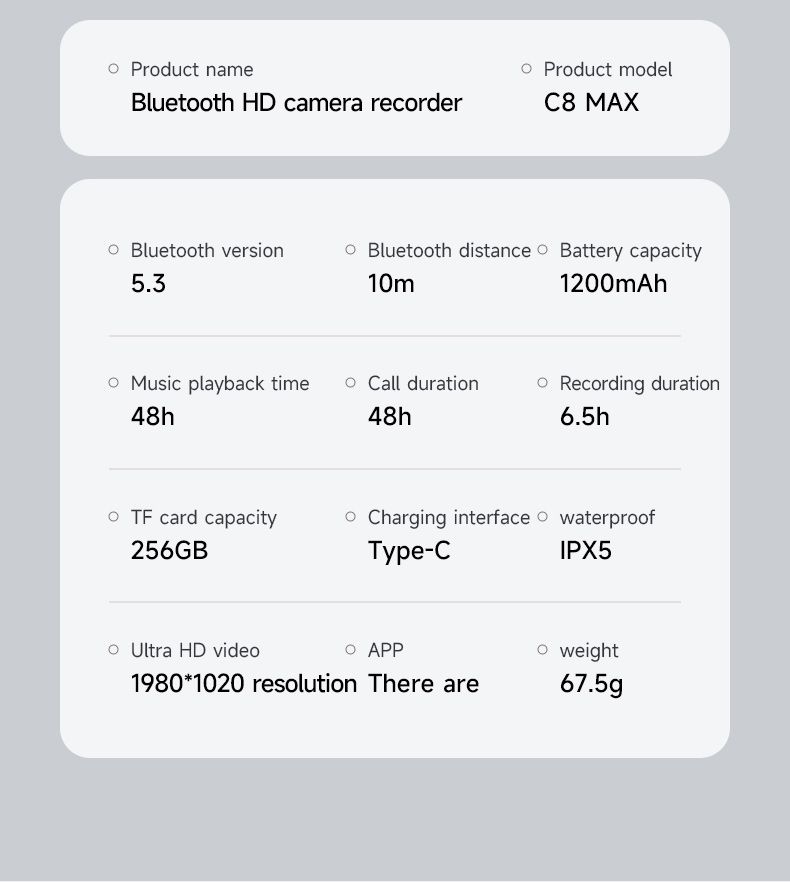This screenshot has height=882, width=790.
Task: Click the Type-C charging interface value
Action: 409,551
